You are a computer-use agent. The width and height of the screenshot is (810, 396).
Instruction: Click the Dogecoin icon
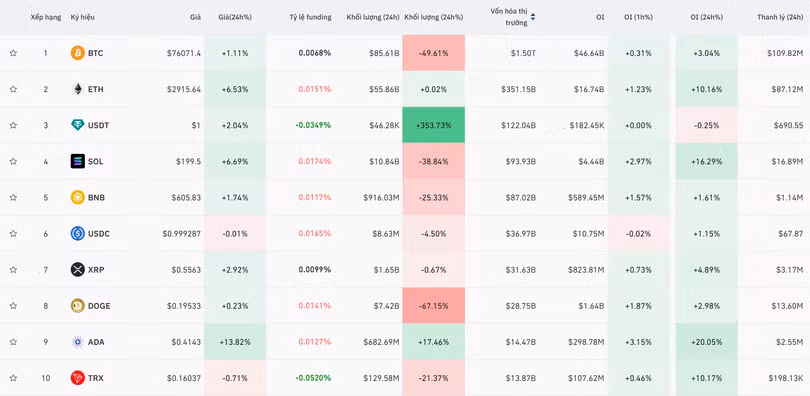coord(77,306)
